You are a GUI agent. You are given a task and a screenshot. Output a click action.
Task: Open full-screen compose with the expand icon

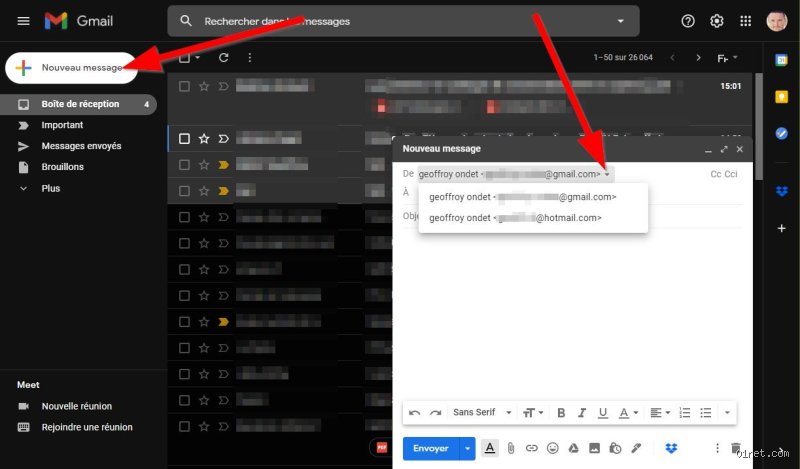[x=724, y=149]
